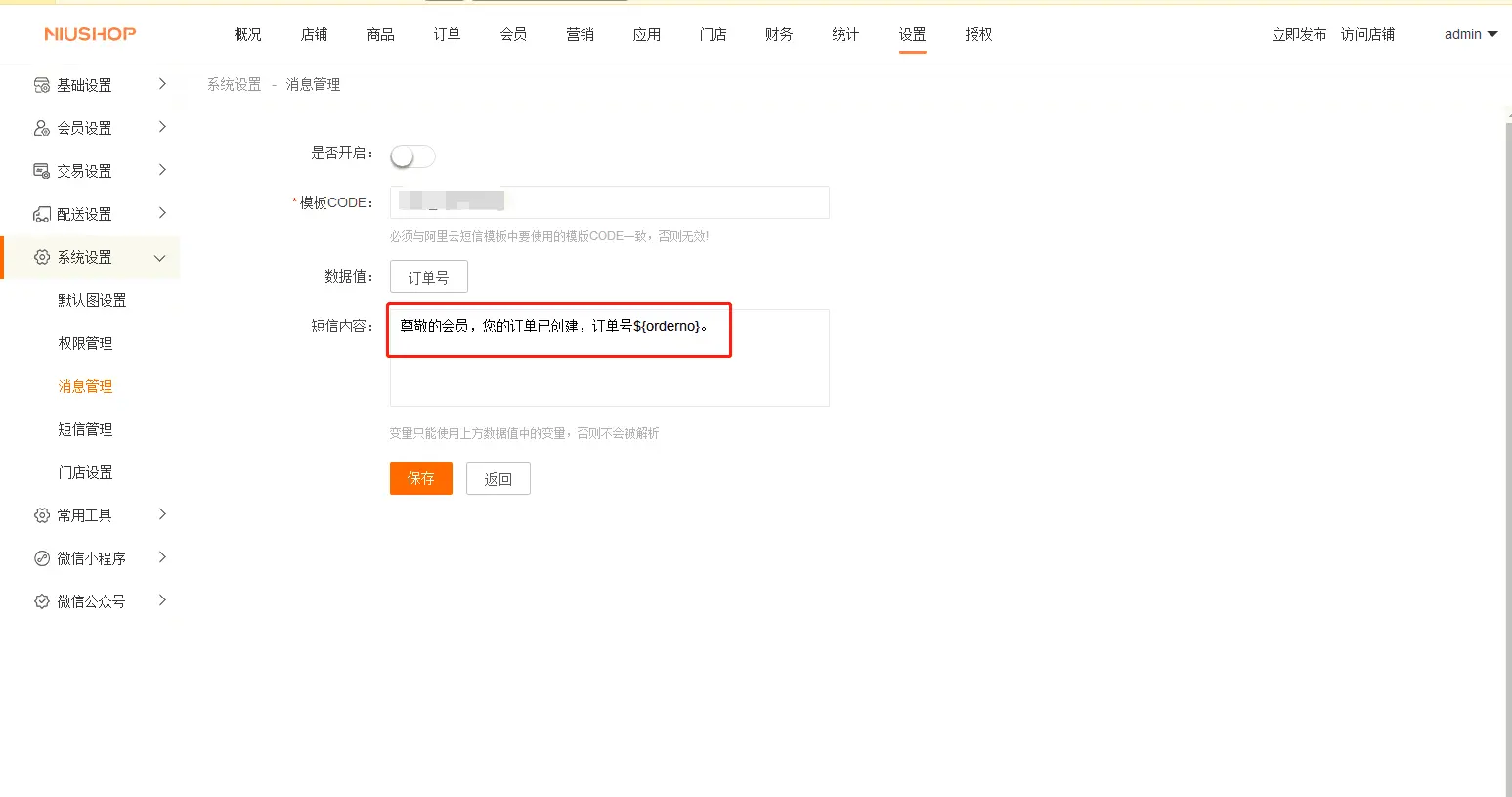Screen dimensions: 1512x797
Task: Insert the 订单号 data variable
Action: (x=428, y=277)
